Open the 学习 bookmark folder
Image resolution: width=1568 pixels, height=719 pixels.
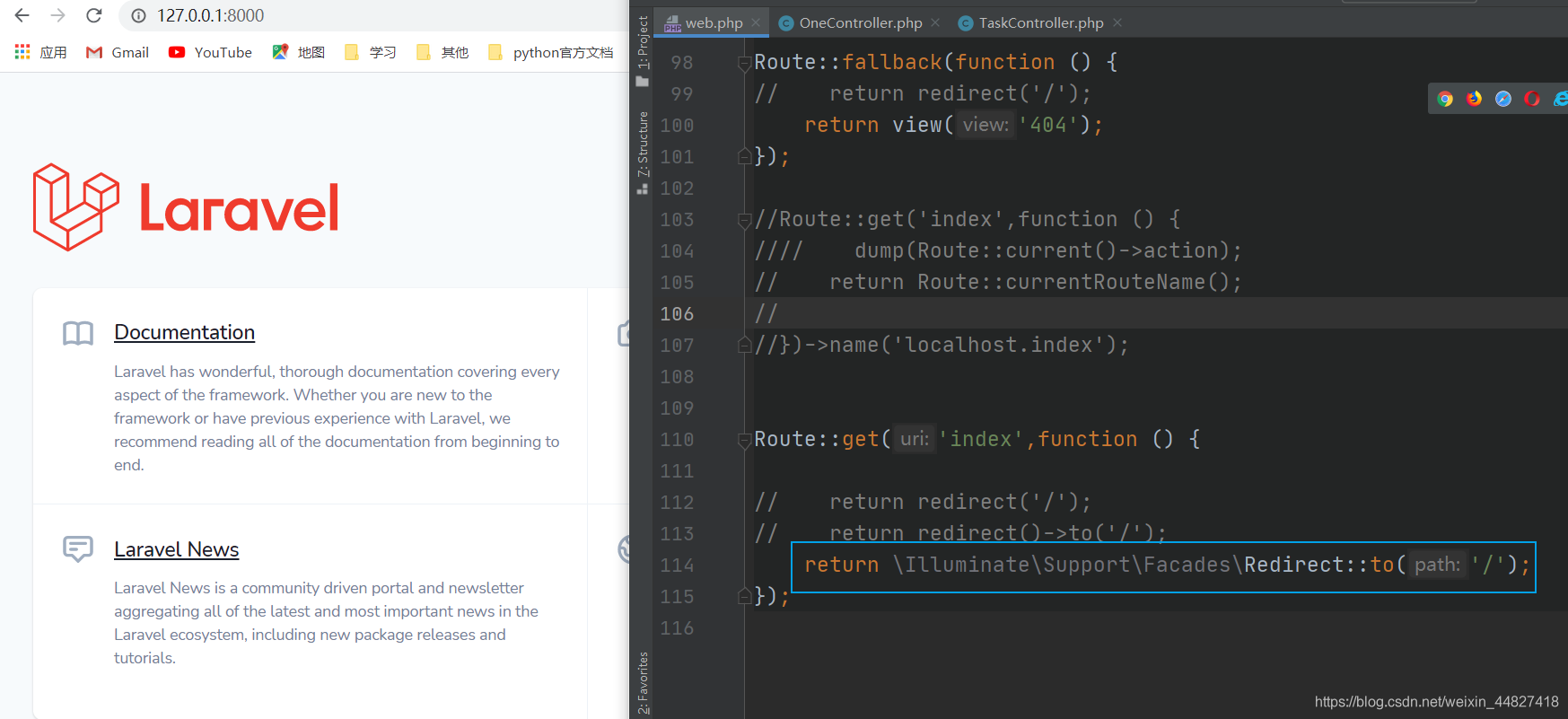(370, 52)
